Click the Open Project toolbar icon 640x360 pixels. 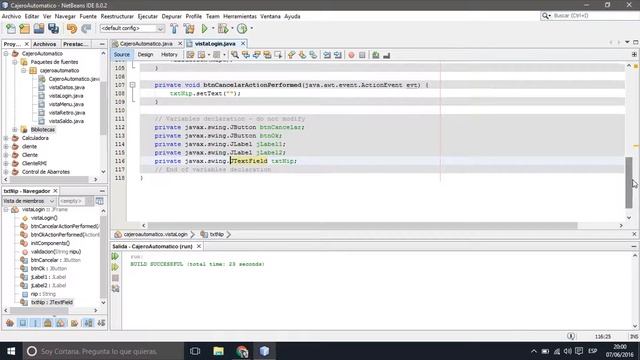39,29
